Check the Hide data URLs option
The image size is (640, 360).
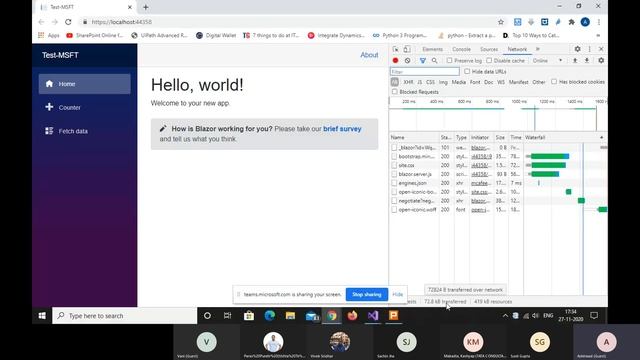pos(467,71)
